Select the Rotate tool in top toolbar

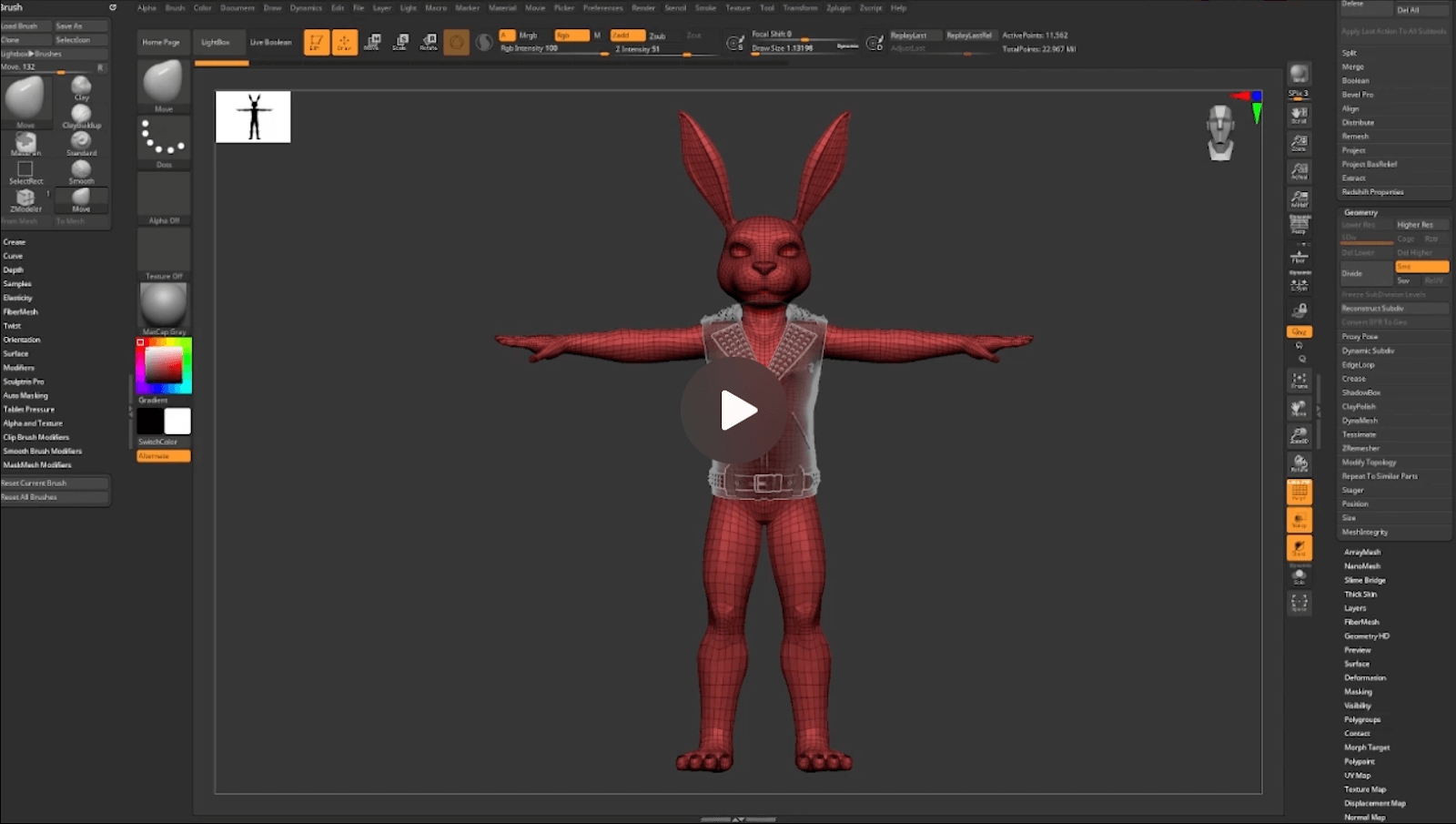click(429, 42)
